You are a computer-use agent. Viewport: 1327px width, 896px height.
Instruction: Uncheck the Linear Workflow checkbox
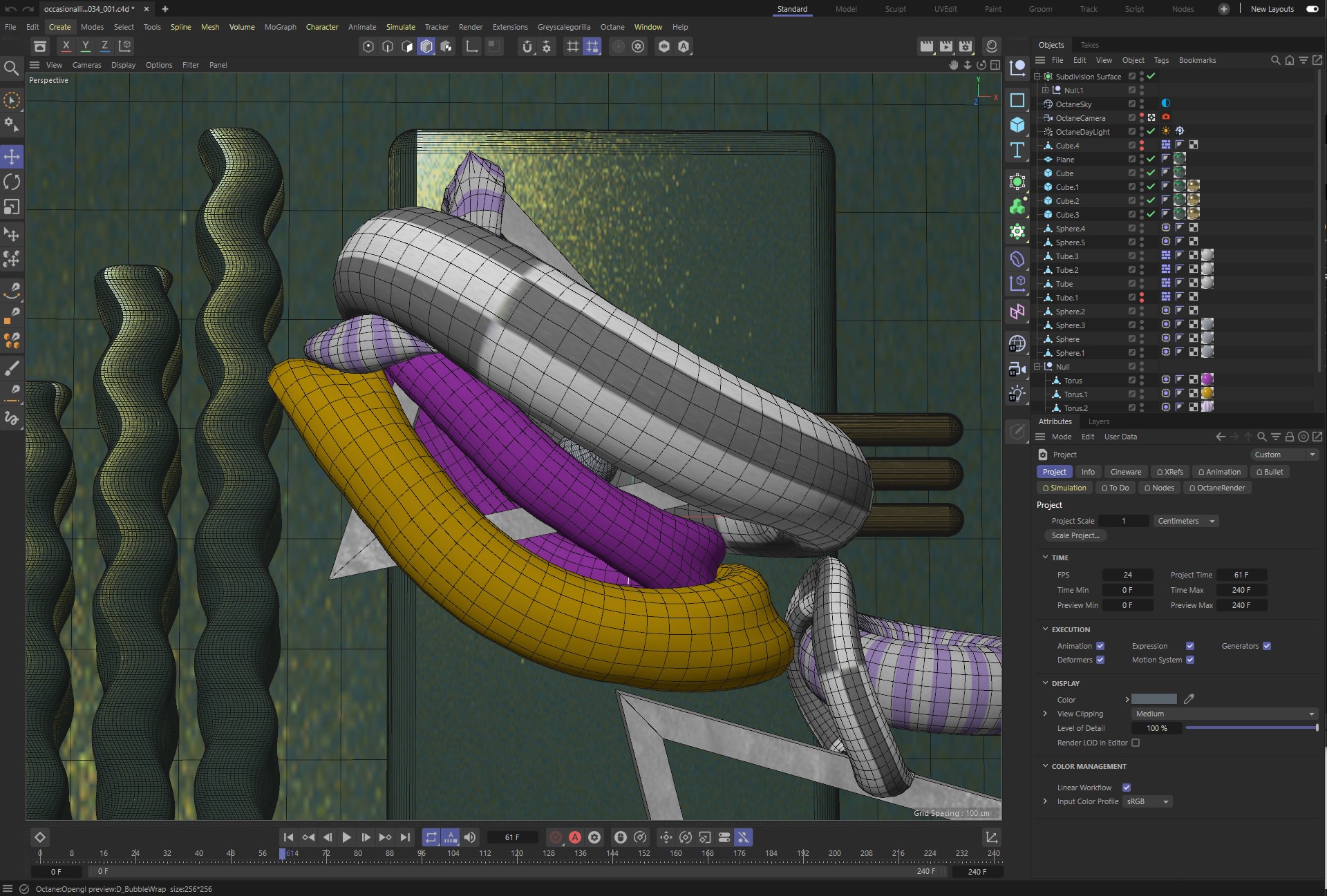coord(1127,788)
